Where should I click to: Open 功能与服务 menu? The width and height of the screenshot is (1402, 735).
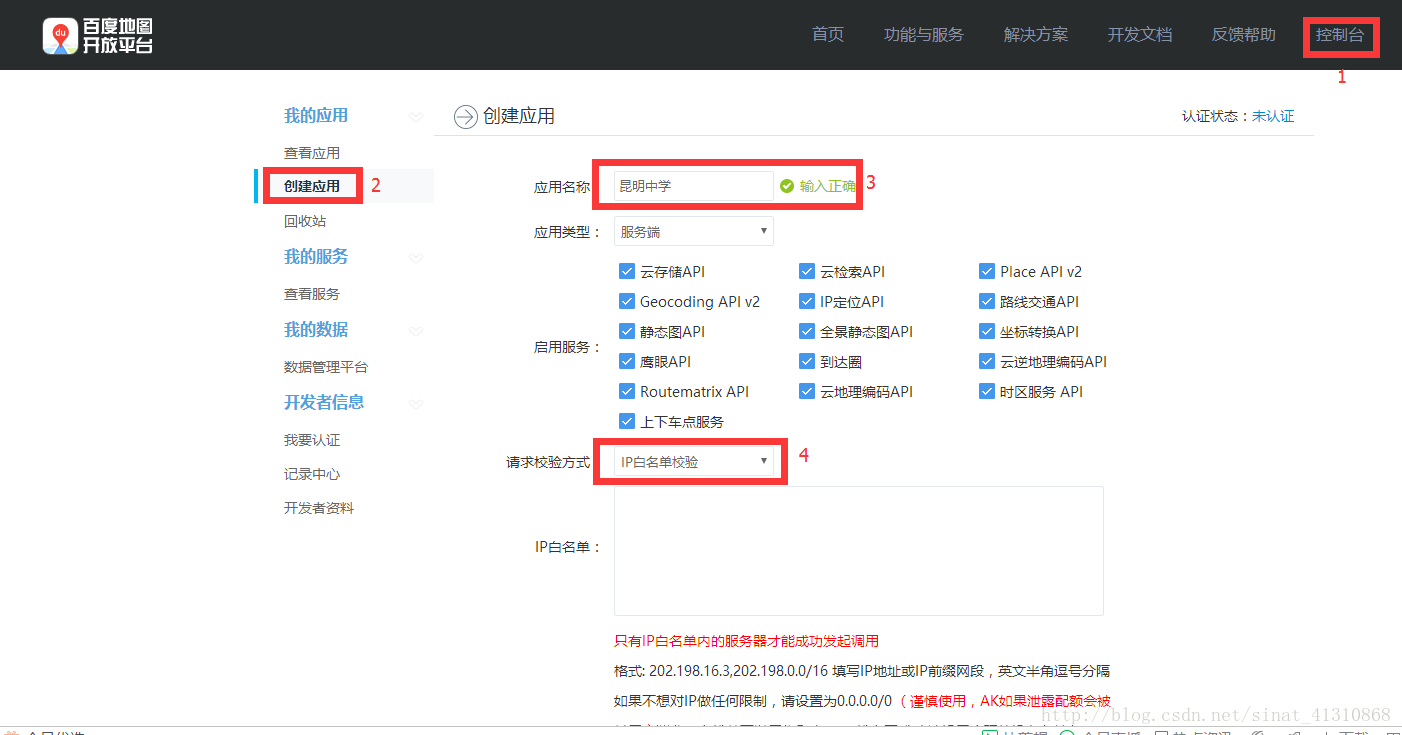(924, 35)
